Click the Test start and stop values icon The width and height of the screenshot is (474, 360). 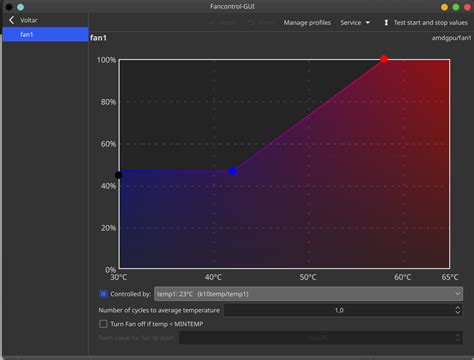386,23
